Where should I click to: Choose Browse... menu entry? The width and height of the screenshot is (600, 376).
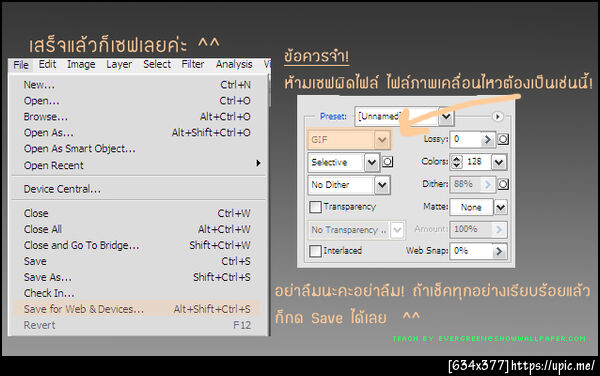pos(137,117)
